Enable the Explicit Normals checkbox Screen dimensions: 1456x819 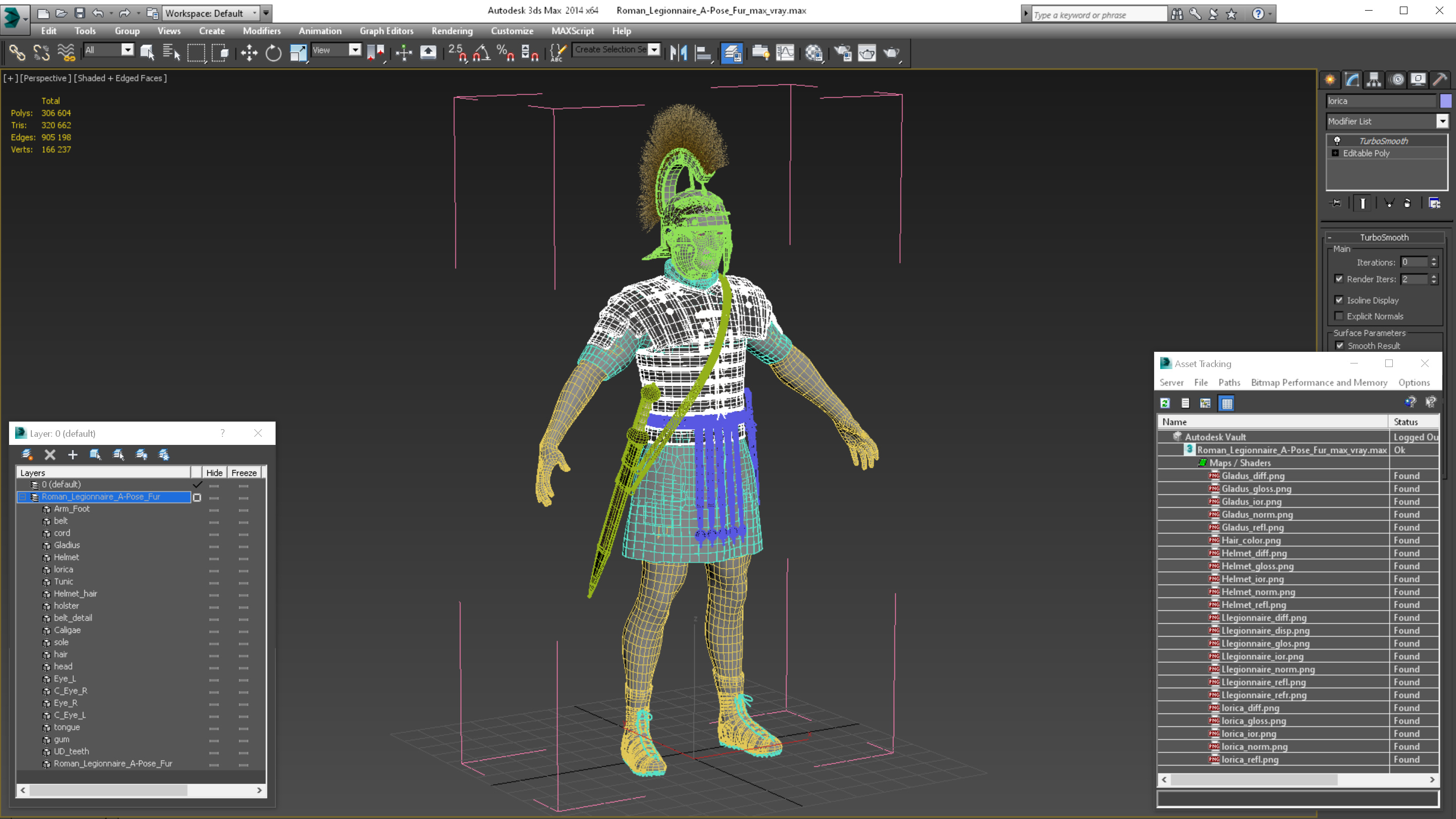pyautogui.click(x=1338, y=316)
